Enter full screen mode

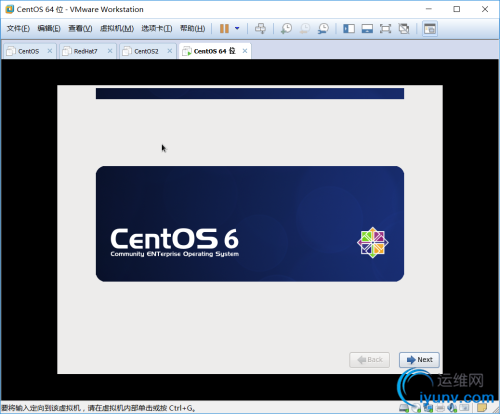(385, 29)
